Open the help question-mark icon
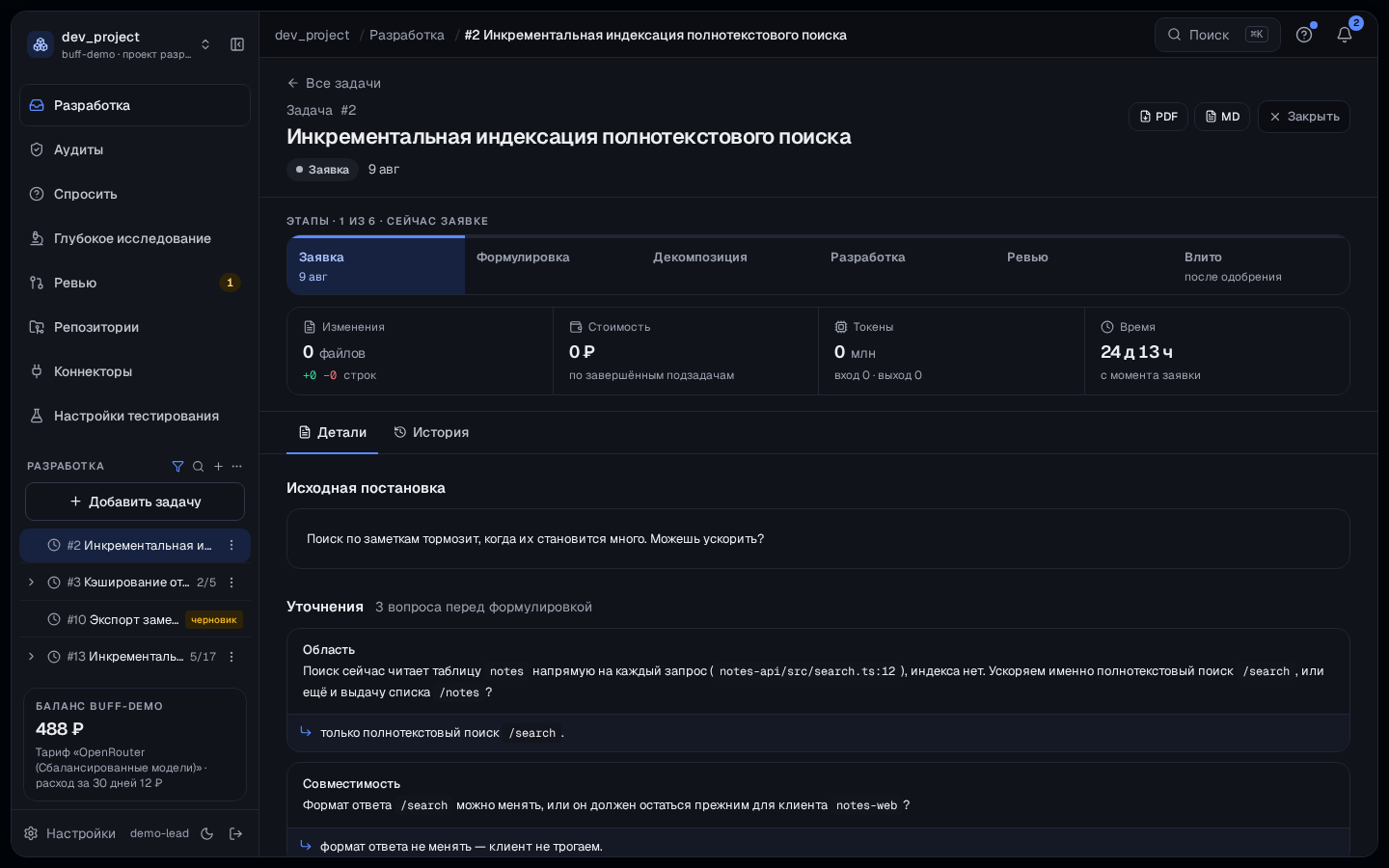 click(1304, 35)
